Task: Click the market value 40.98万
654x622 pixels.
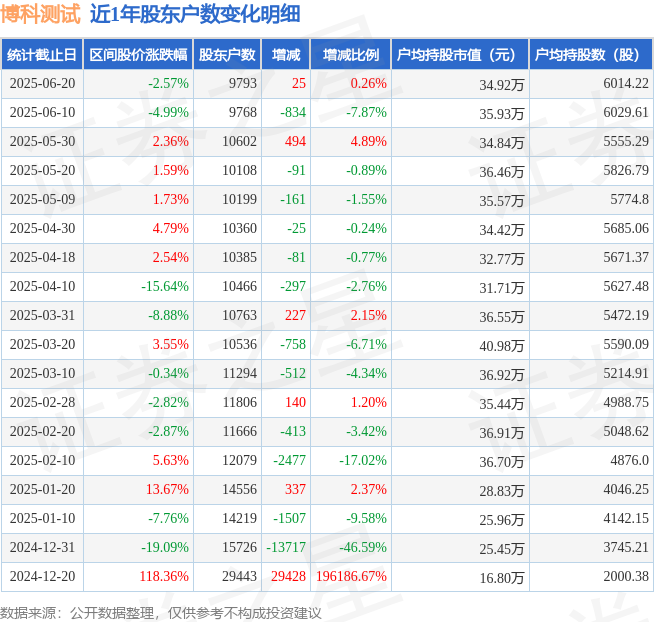Action: point(502,346)
